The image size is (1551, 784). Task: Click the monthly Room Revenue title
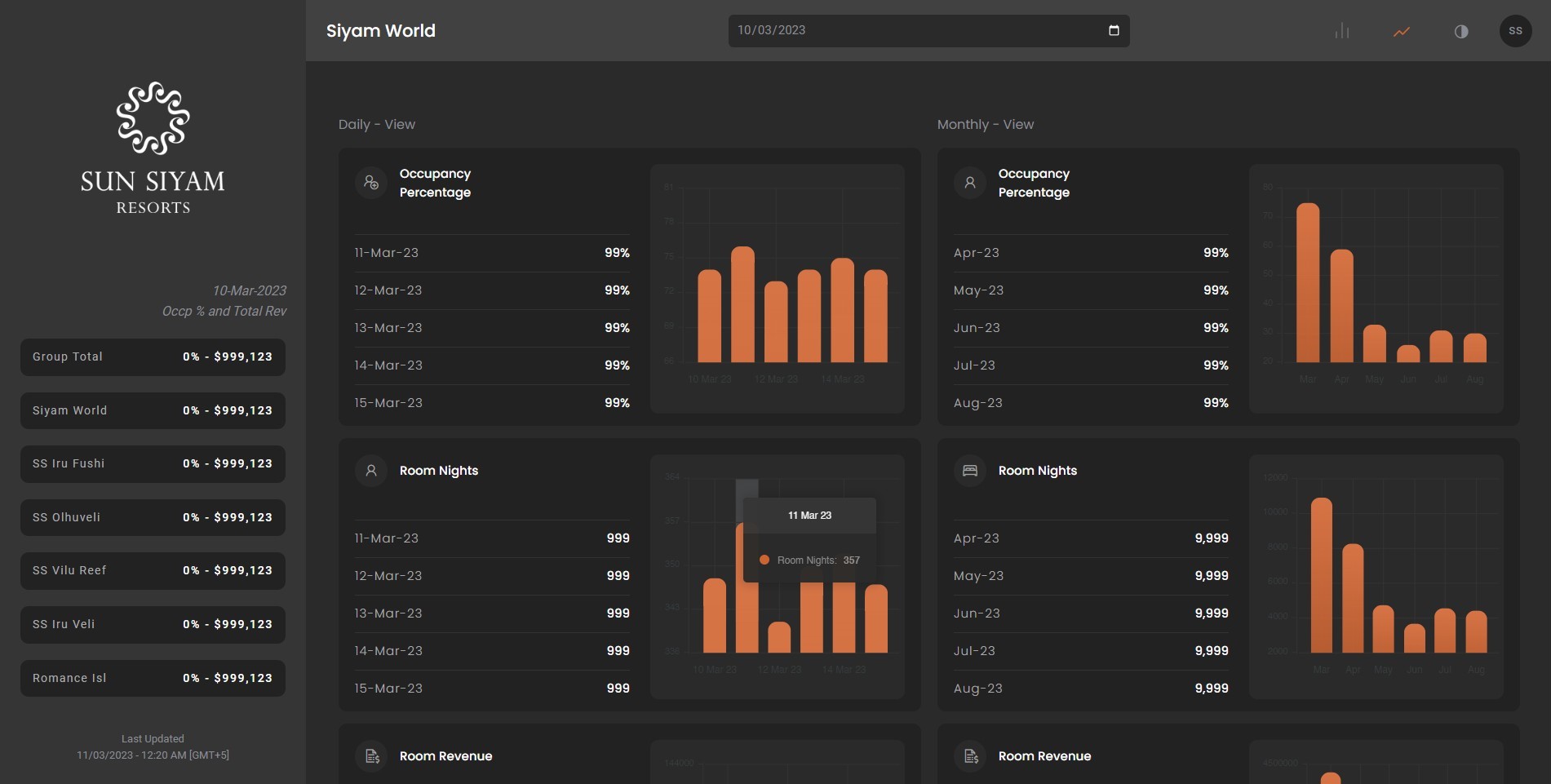point(1044,756)
